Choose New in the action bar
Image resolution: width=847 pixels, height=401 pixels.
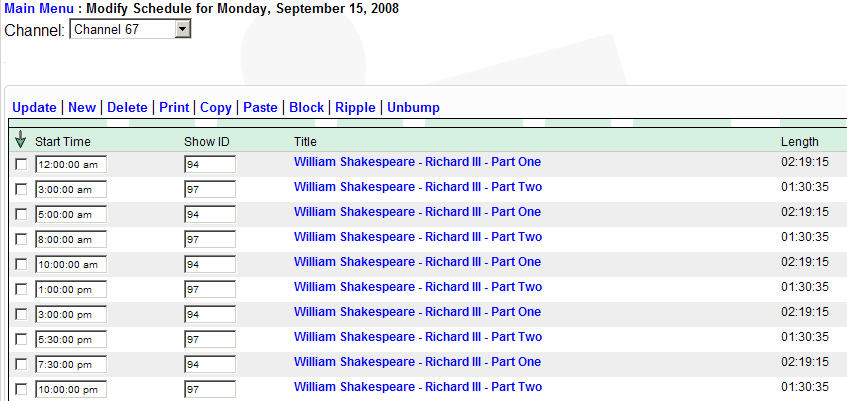82,107
